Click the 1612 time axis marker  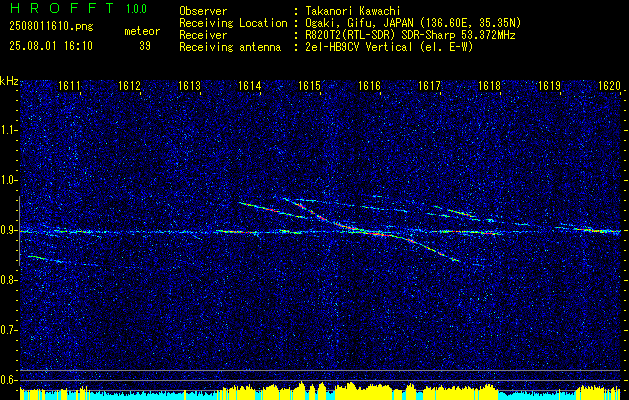click(129, 86)
